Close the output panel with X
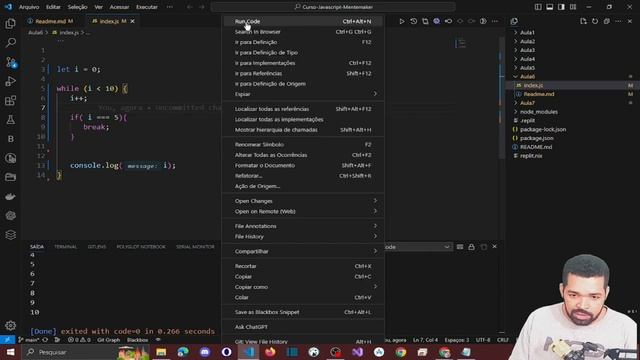Viewport: 640px width, 360px height. pos(495,247)
